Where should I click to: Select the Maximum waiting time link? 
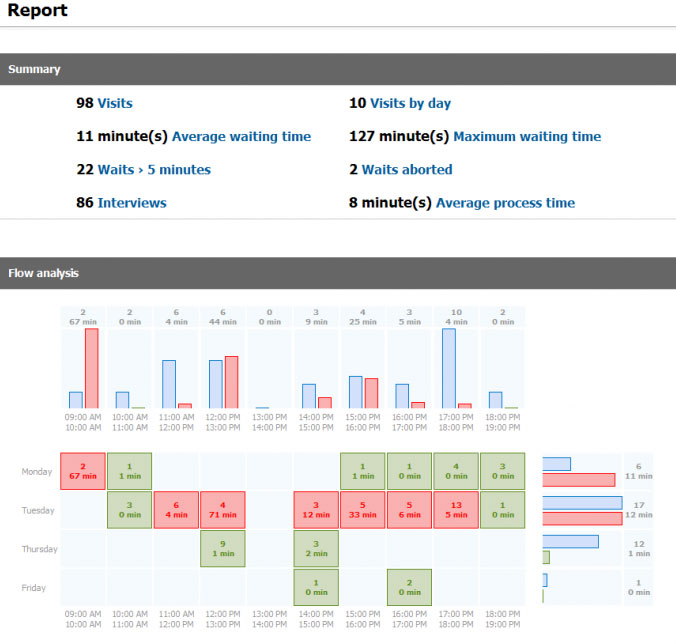527,136
